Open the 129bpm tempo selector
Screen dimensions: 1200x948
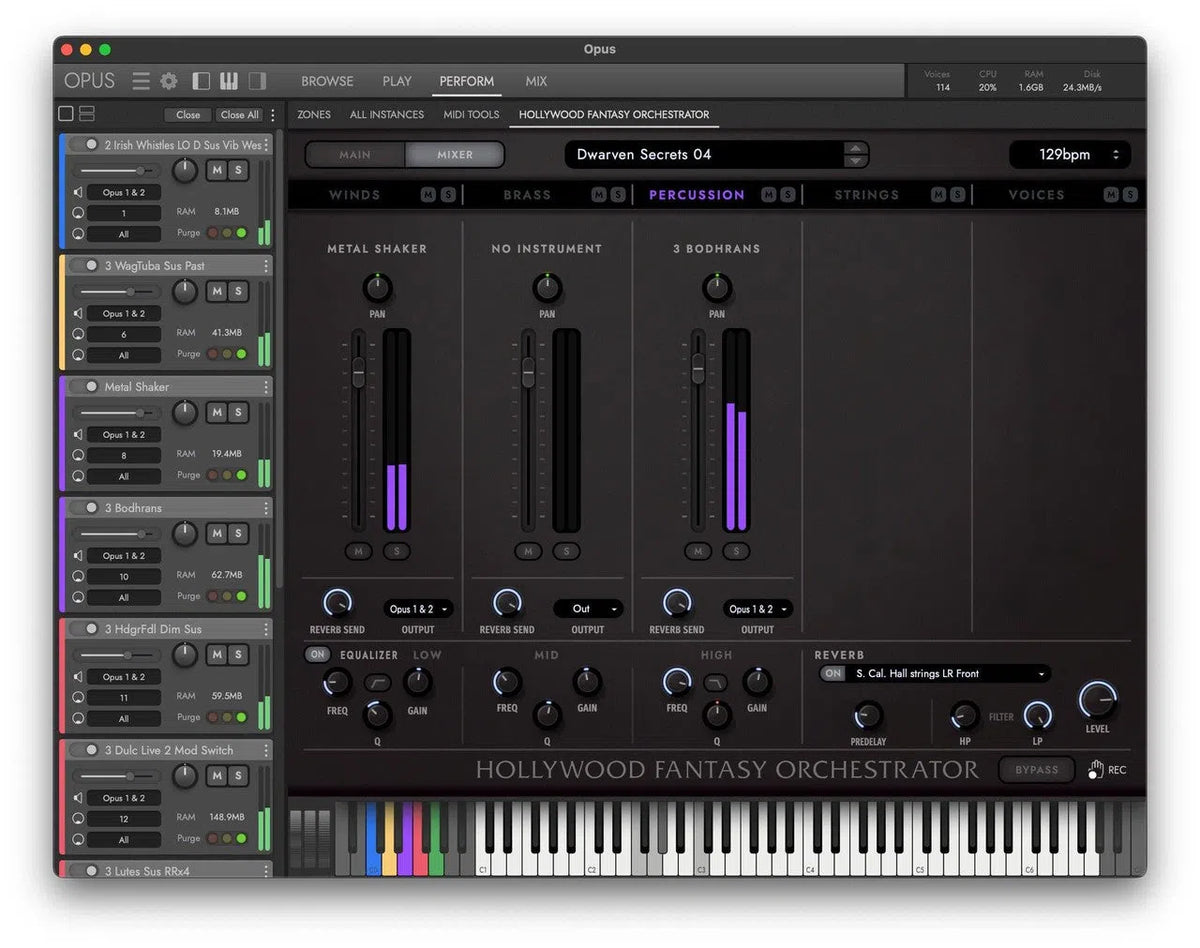point(1070,155)
